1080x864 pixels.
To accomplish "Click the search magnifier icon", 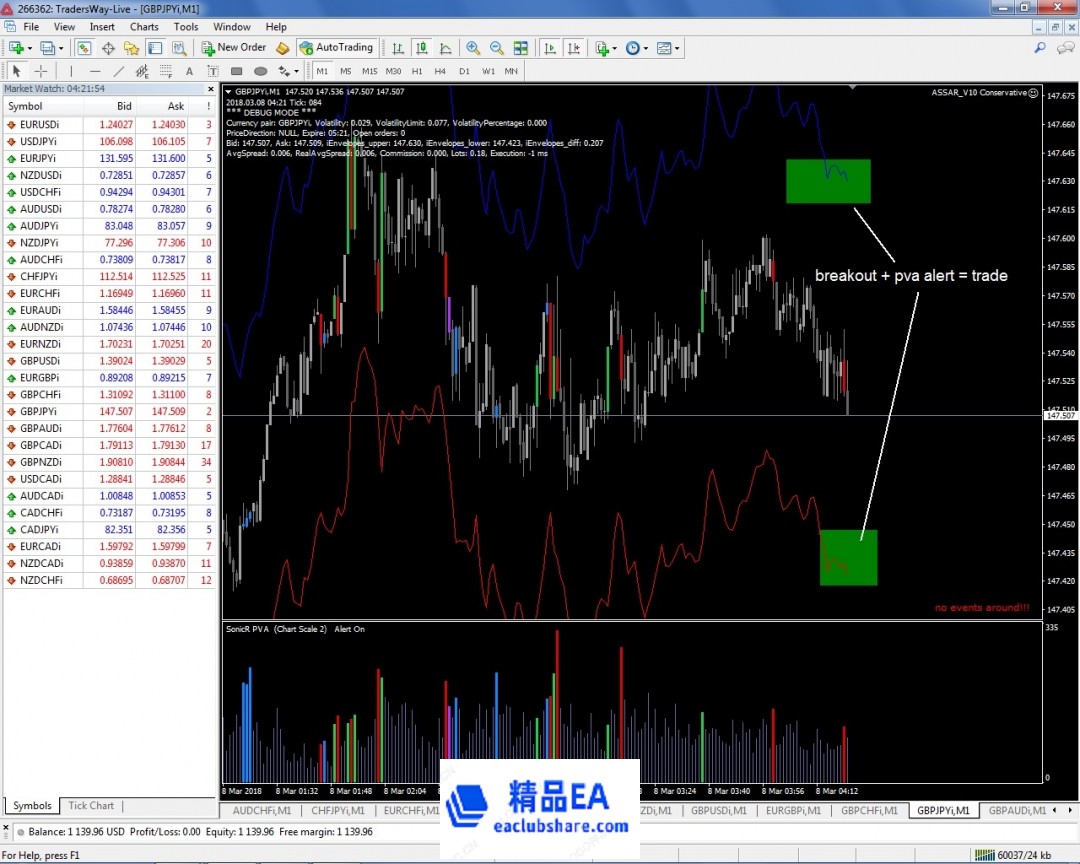I will (1040, 47).
